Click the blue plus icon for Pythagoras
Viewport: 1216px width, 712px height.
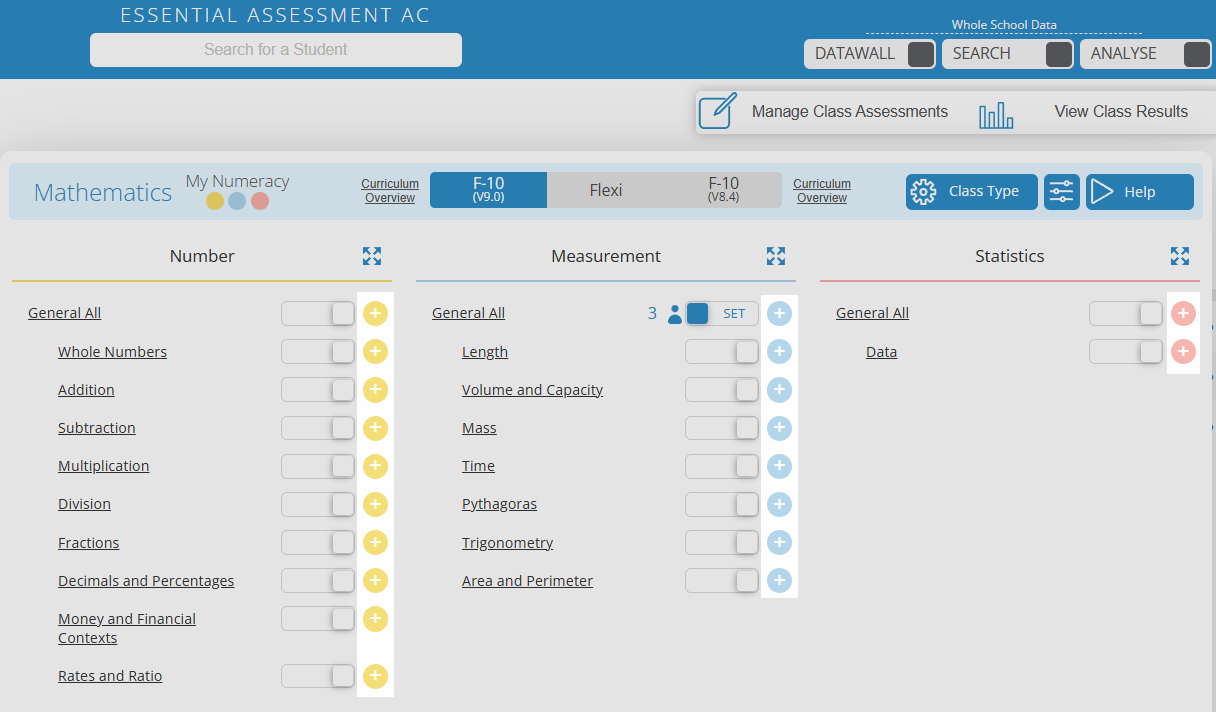click(779, 504)
